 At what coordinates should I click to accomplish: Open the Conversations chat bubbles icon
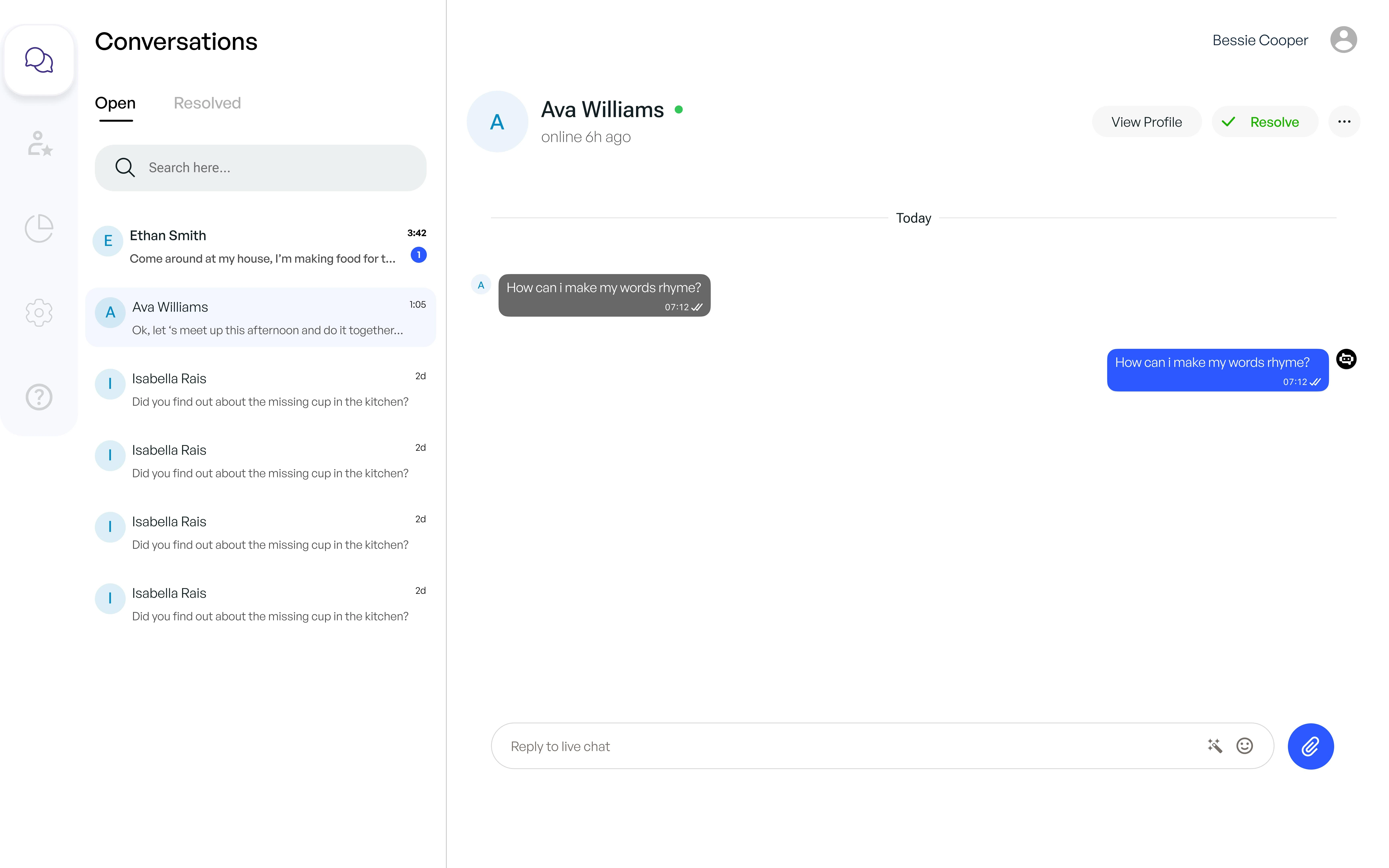pyautogui.click(x=39, y=60)
